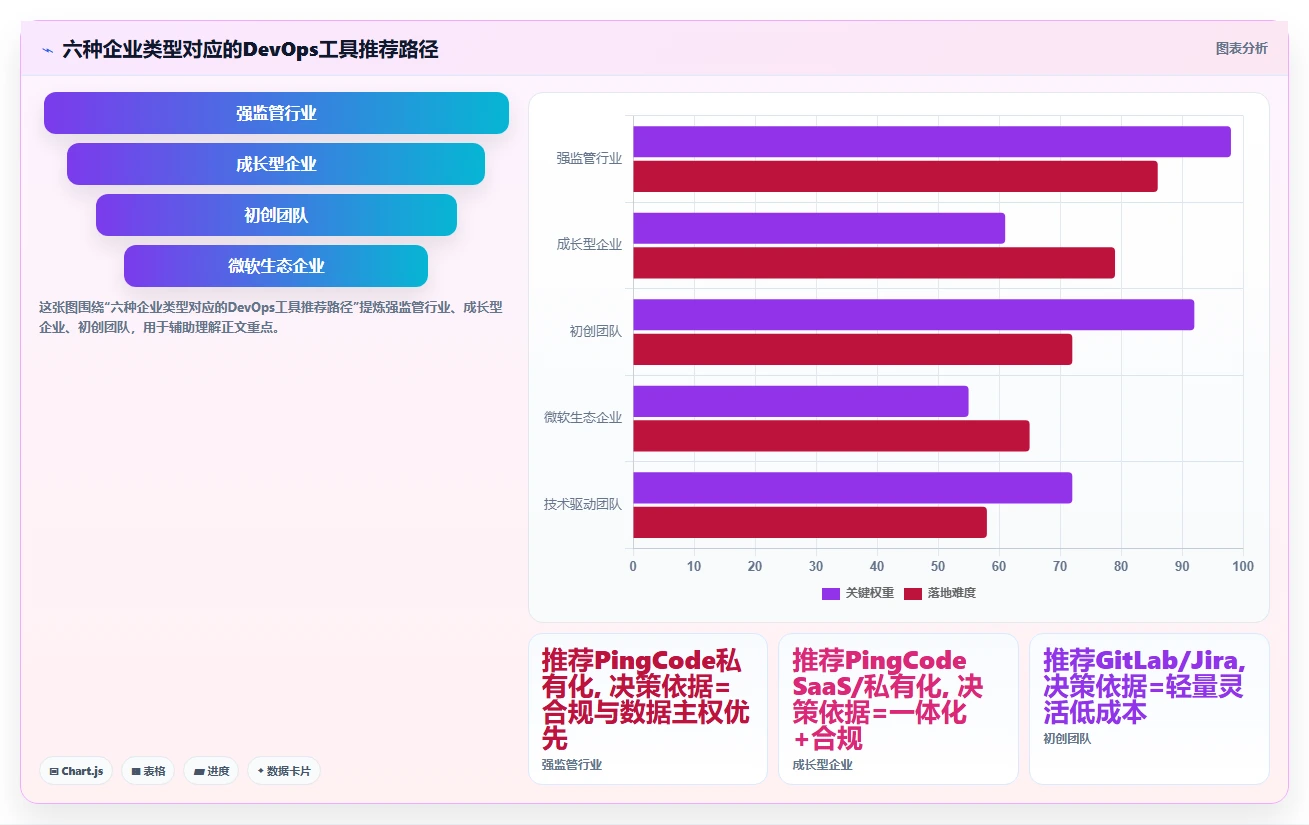Select the 强监管行业 funnel bar
This screenshot has width=1309, height=825.
coord(276,113)
